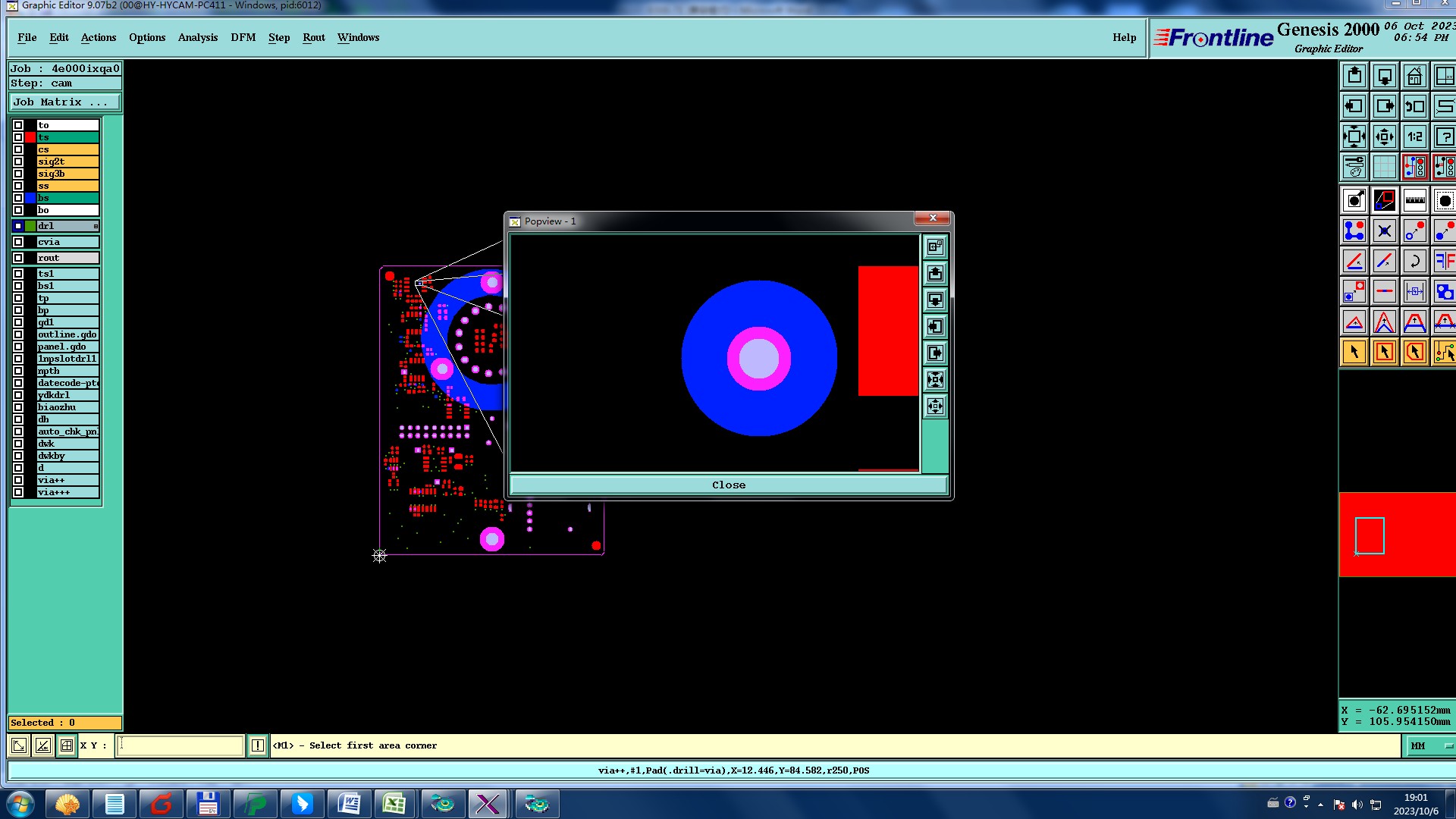Expand the drl layer marker
The width and height of the screenshot is (1456, 819).
[96, 226]
